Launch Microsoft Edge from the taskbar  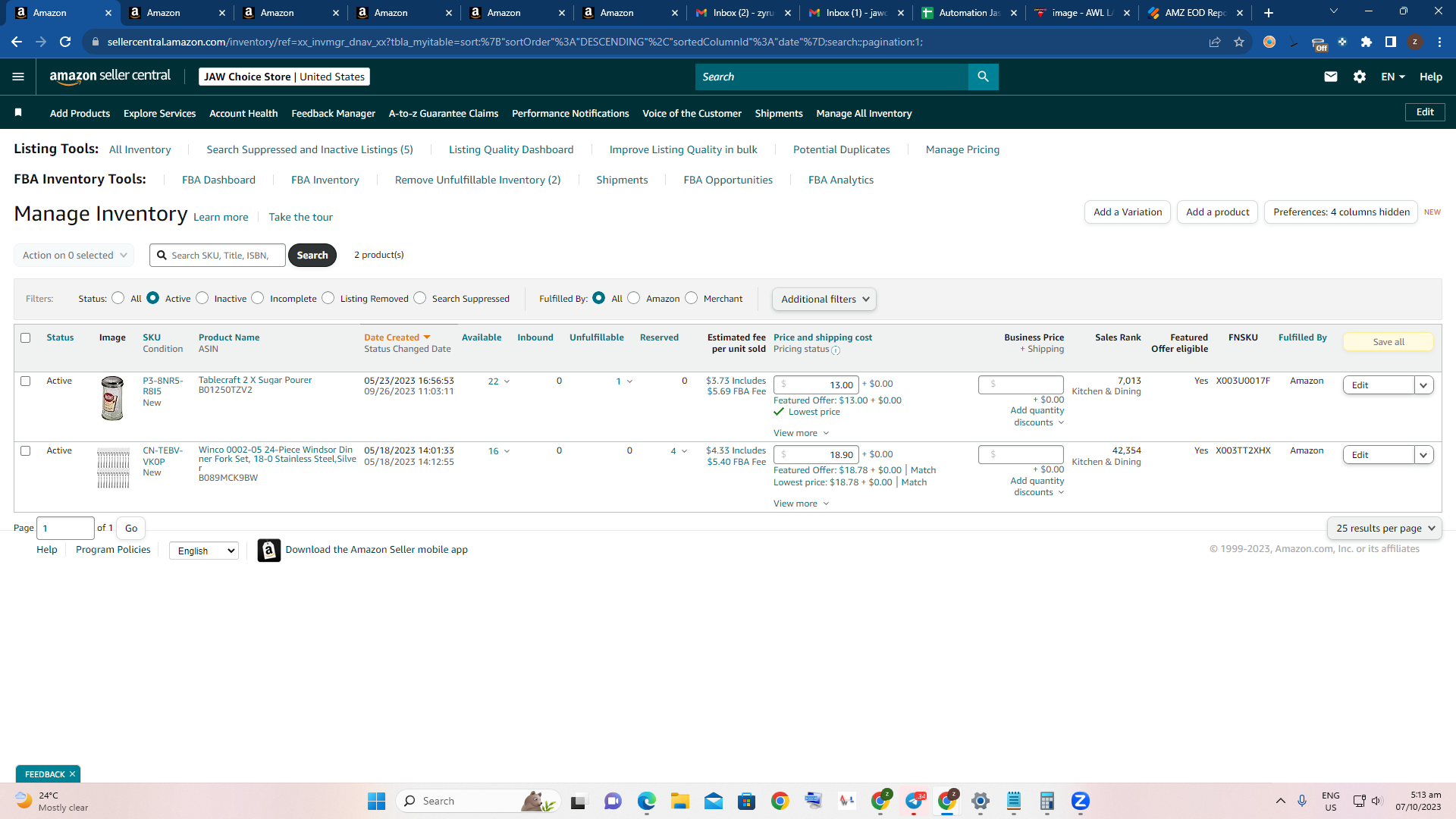coord(647,801)
